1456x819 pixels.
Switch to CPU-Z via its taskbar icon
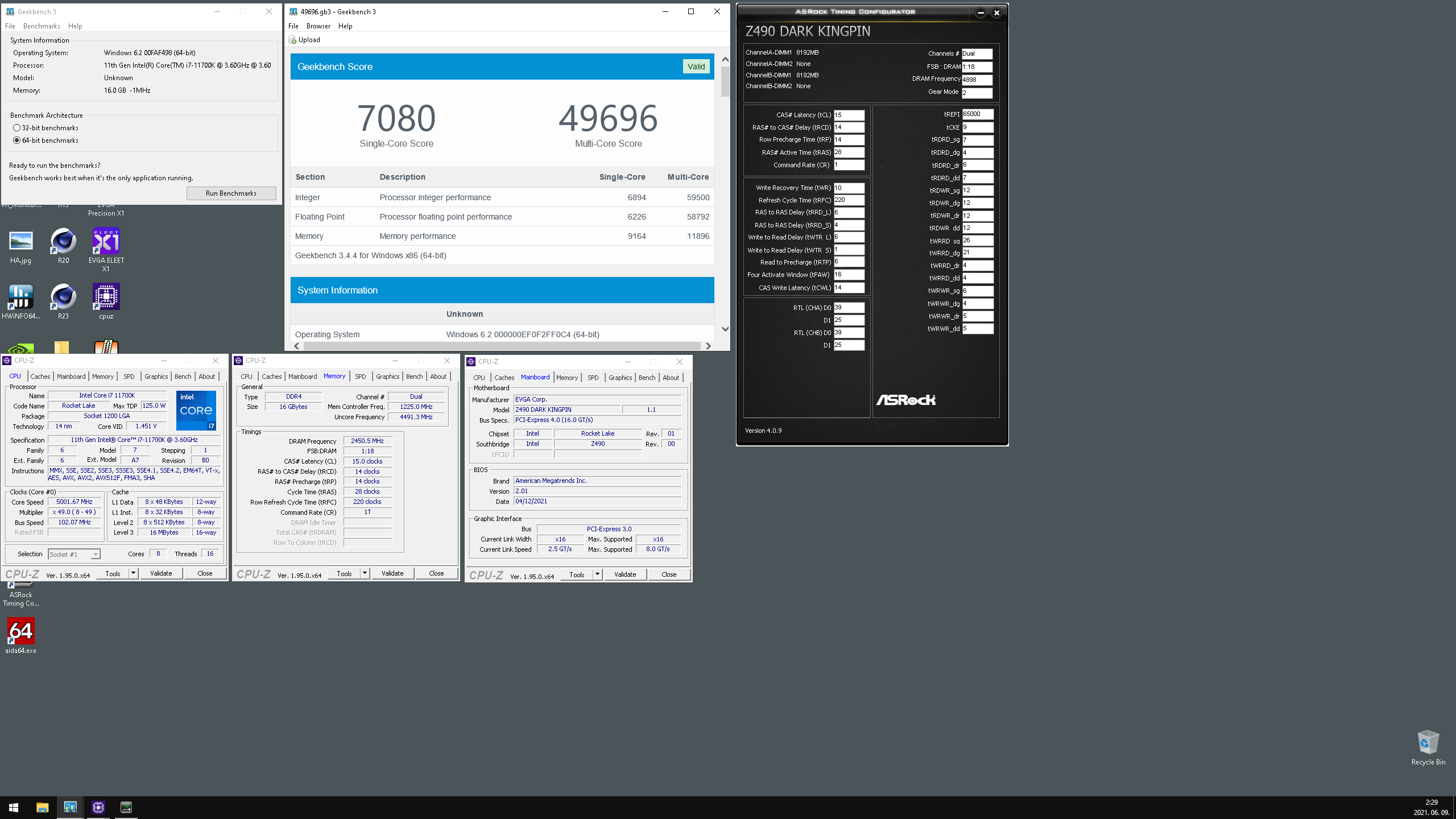(x=98, y=808)
